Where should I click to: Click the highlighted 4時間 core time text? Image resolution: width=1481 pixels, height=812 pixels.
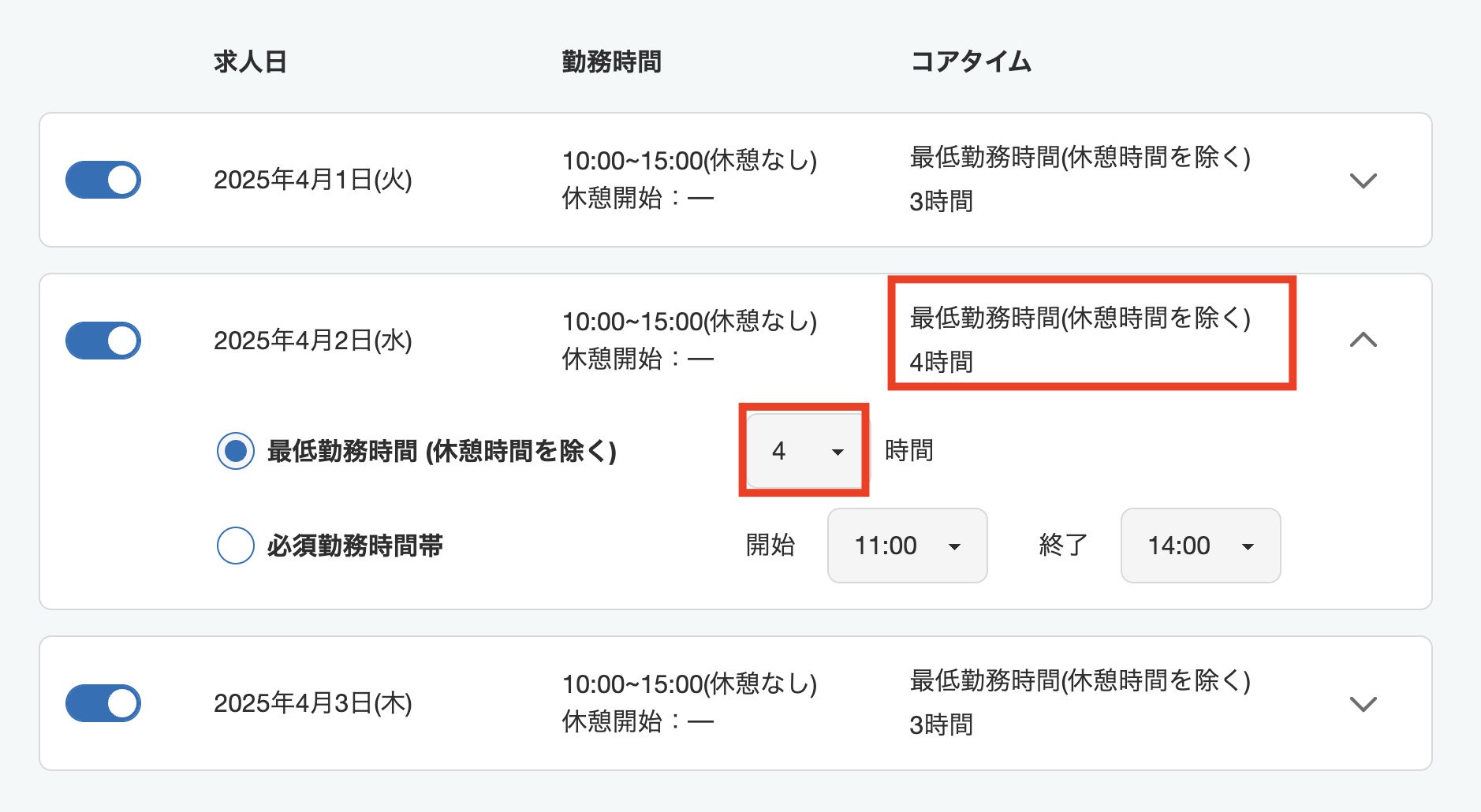(942, 363)
